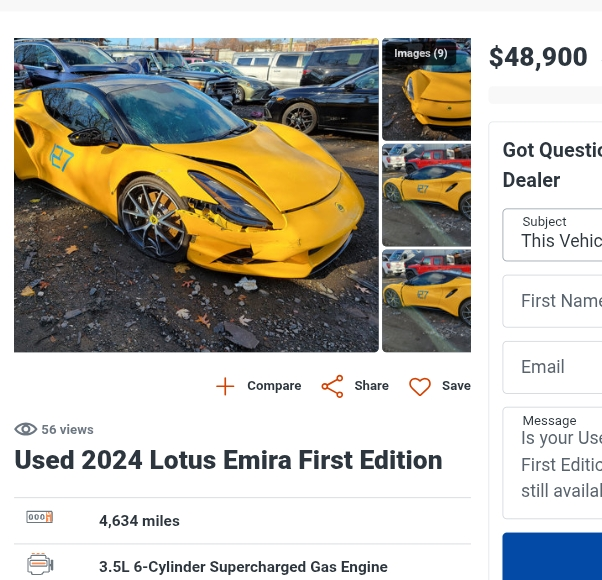Open the Images (9) gallery badge
This screenshot has height=580, width=602.
[420, 54]
